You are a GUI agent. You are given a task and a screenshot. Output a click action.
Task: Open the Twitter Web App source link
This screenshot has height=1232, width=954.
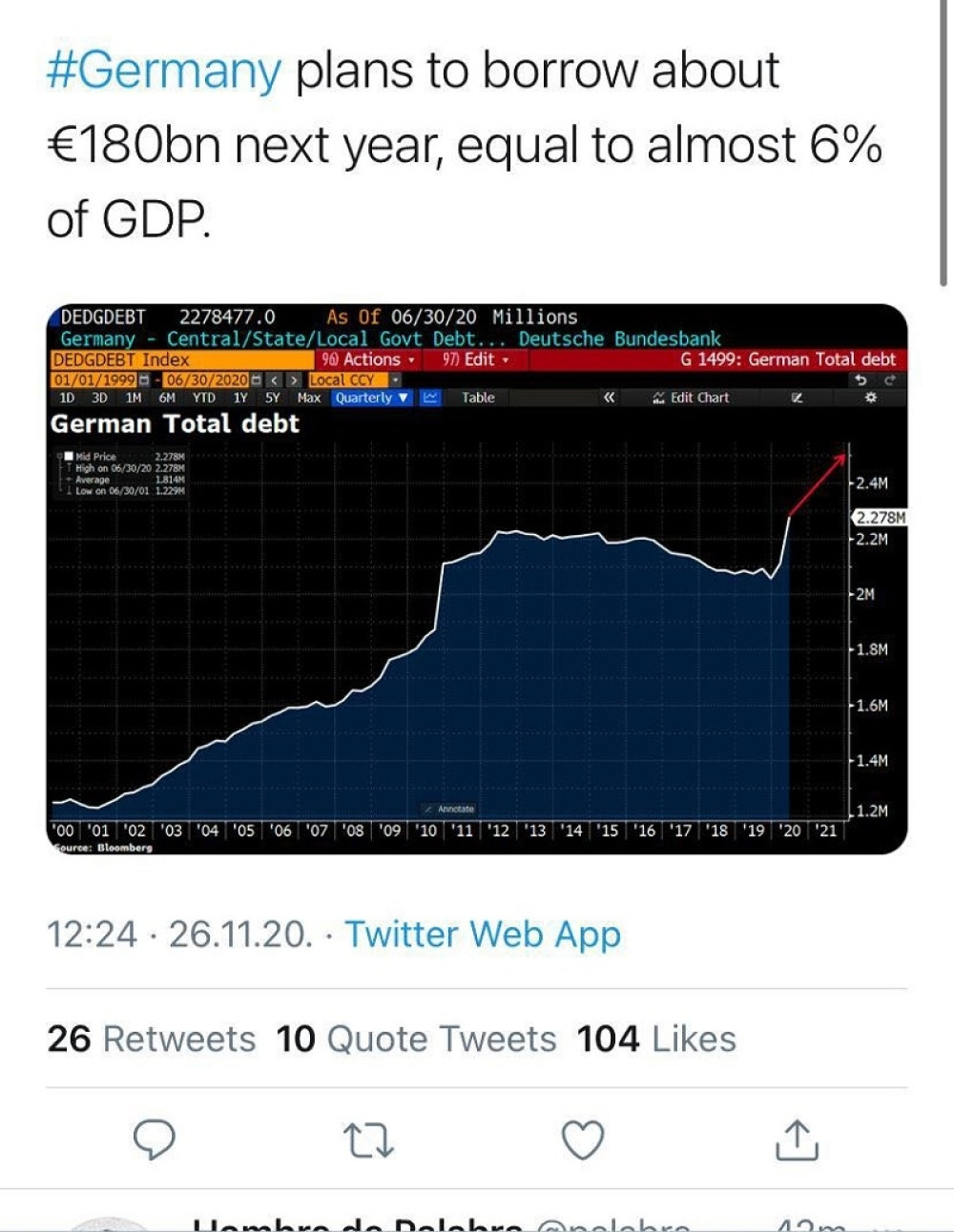[483, 934]
